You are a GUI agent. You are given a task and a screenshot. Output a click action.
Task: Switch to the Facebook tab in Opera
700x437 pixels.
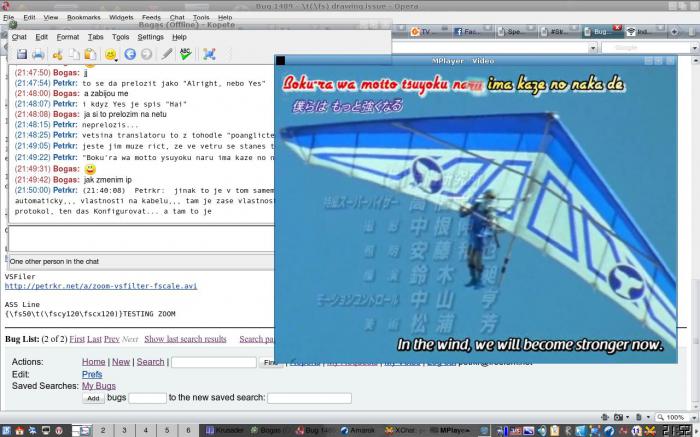[472, 32]
